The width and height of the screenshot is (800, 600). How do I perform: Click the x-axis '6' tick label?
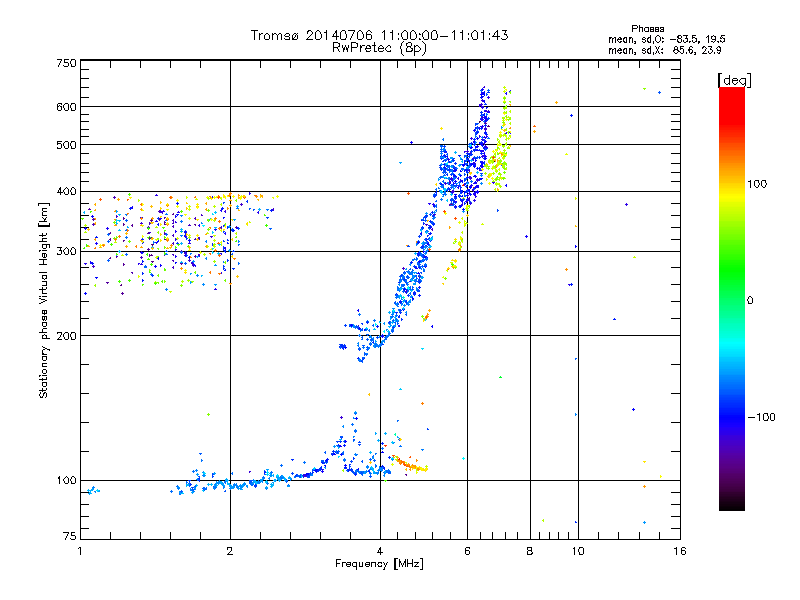click(467, 551)
